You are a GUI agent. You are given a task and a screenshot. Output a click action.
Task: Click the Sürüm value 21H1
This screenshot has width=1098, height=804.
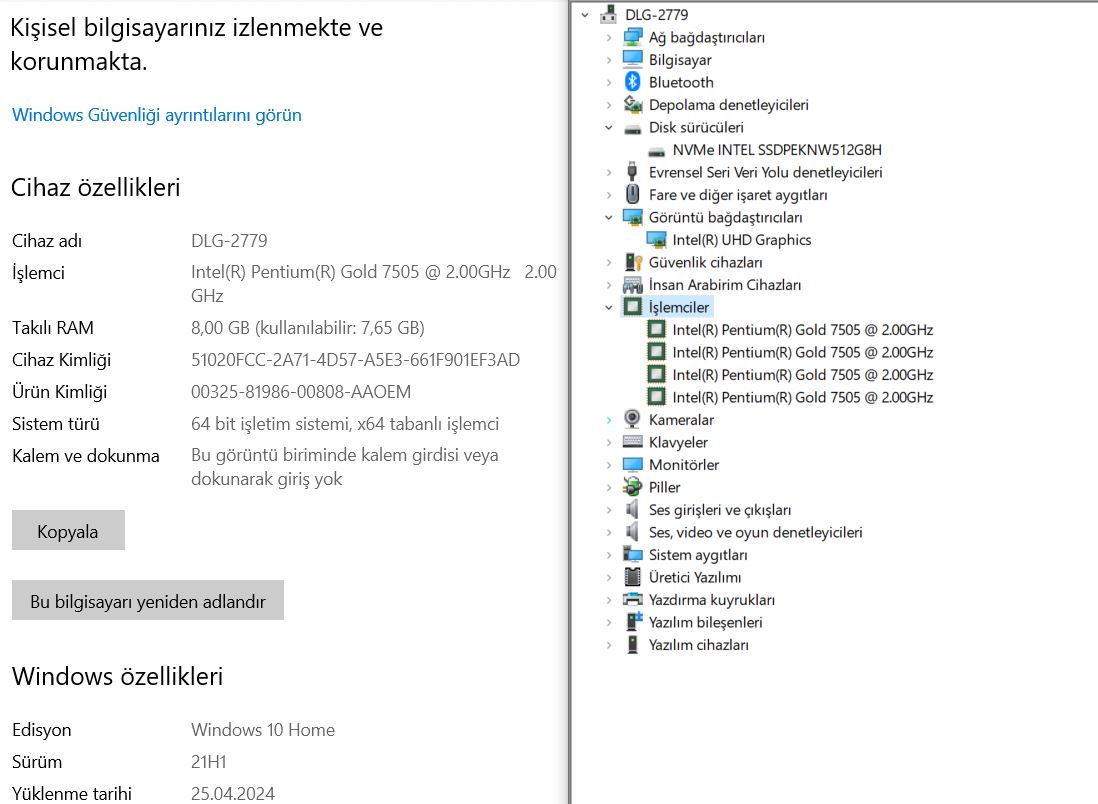point(209,761)
